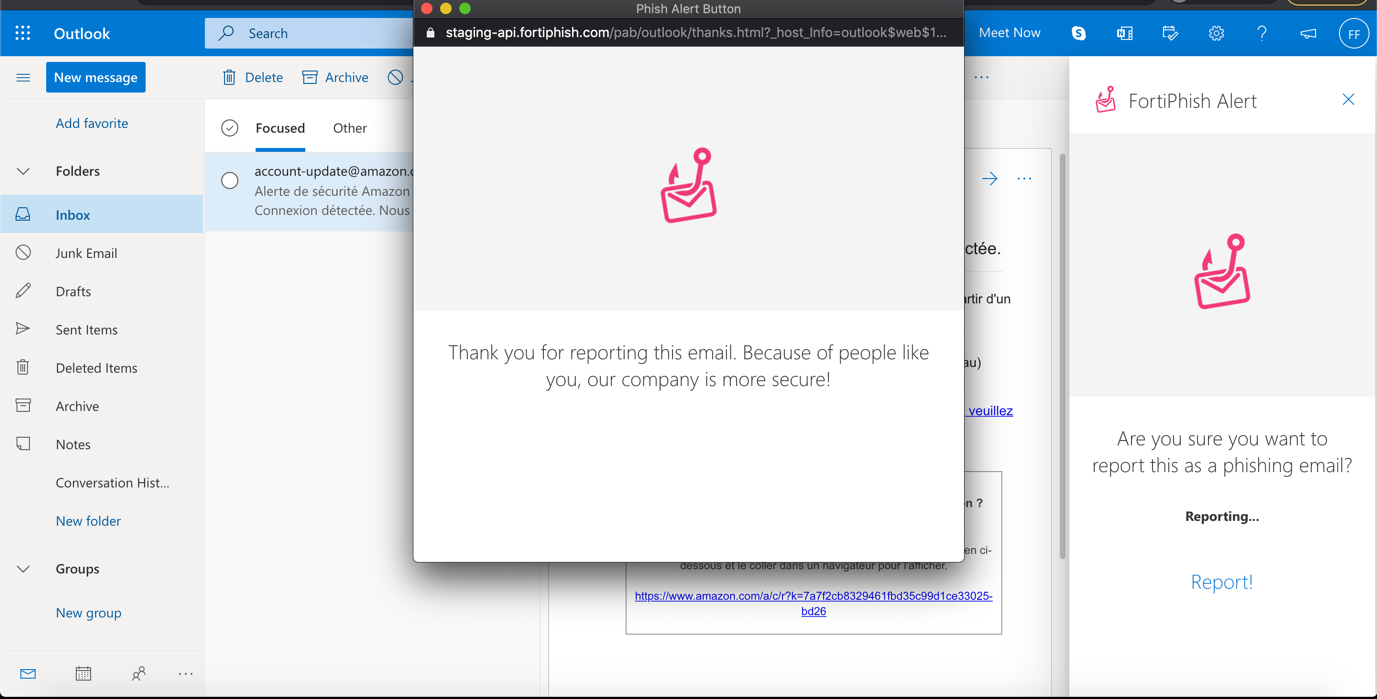Click the Junk block icon in toolbar
Viewport: 1377px width, 699px height.
[396, 77]
